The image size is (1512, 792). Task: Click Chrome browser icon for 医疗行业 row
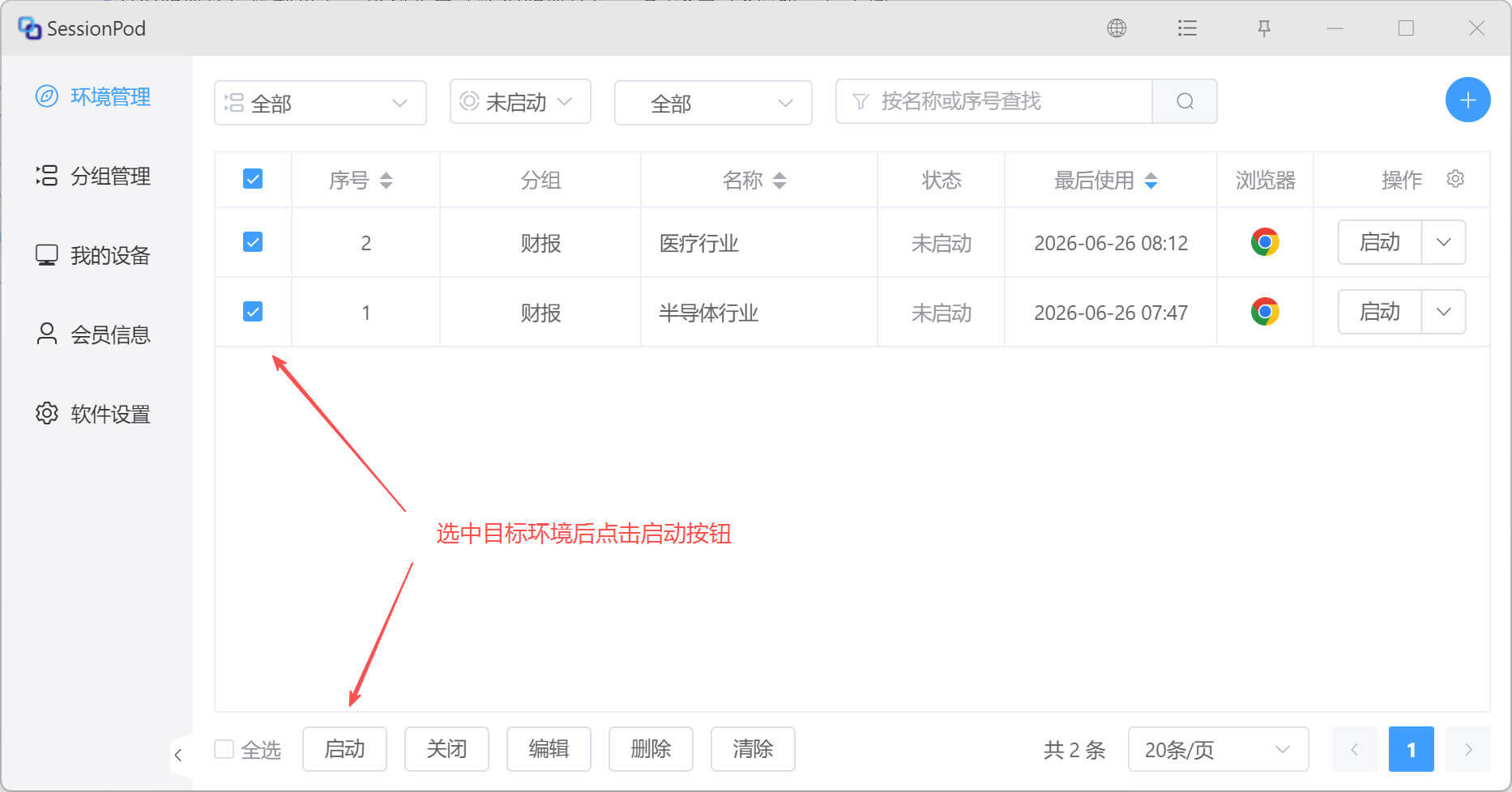1265,242
